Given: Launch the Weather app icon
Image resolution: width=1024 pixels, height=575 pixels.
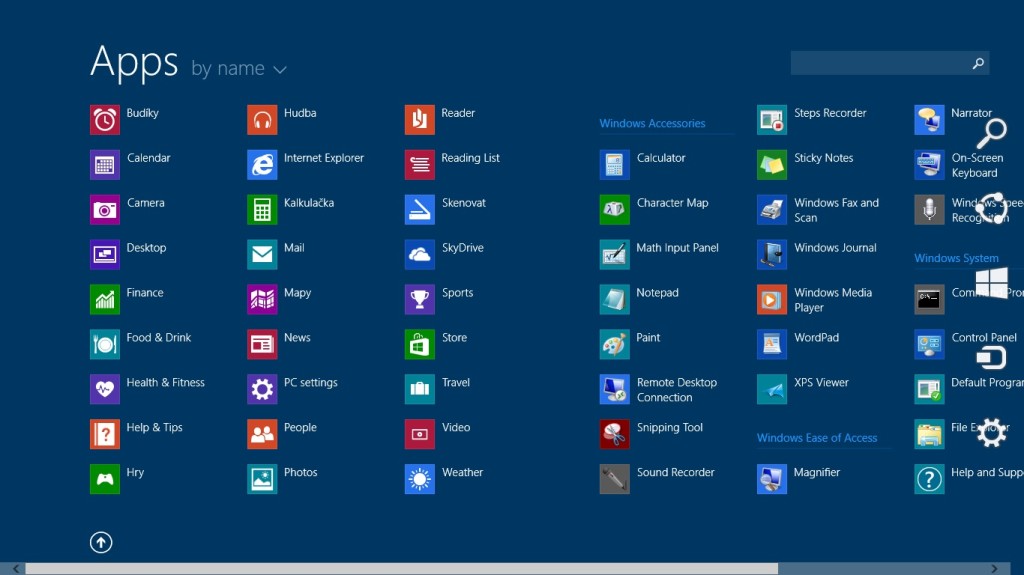Looking at the screenshot, I should 419,479.
